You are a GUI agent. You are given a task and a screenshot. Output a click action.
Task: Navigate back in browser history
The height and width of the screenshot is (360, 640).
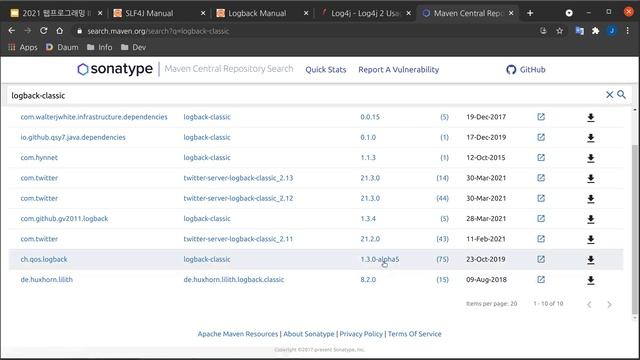point(11,31)
